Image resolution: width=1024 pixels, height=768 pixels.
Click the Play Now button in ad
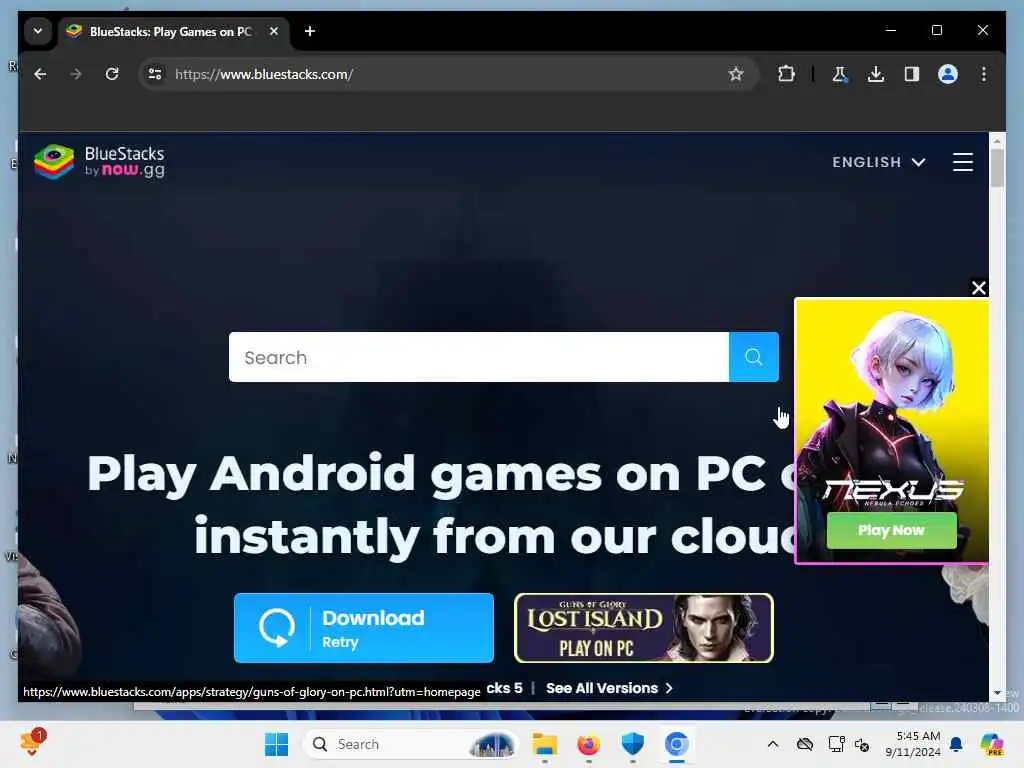coord(891,530)
